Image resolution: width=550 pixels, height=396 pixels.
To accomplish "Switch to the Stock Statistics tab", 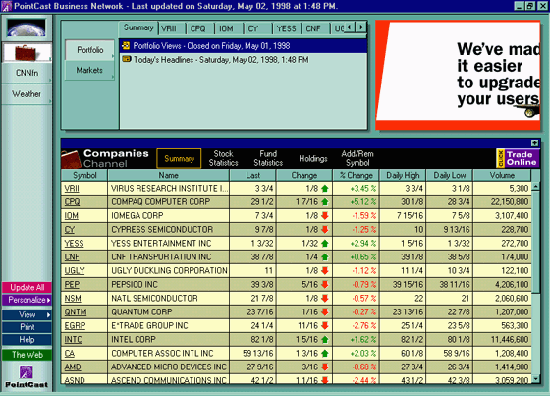I will pyautogui.click(x=223, y=158).
